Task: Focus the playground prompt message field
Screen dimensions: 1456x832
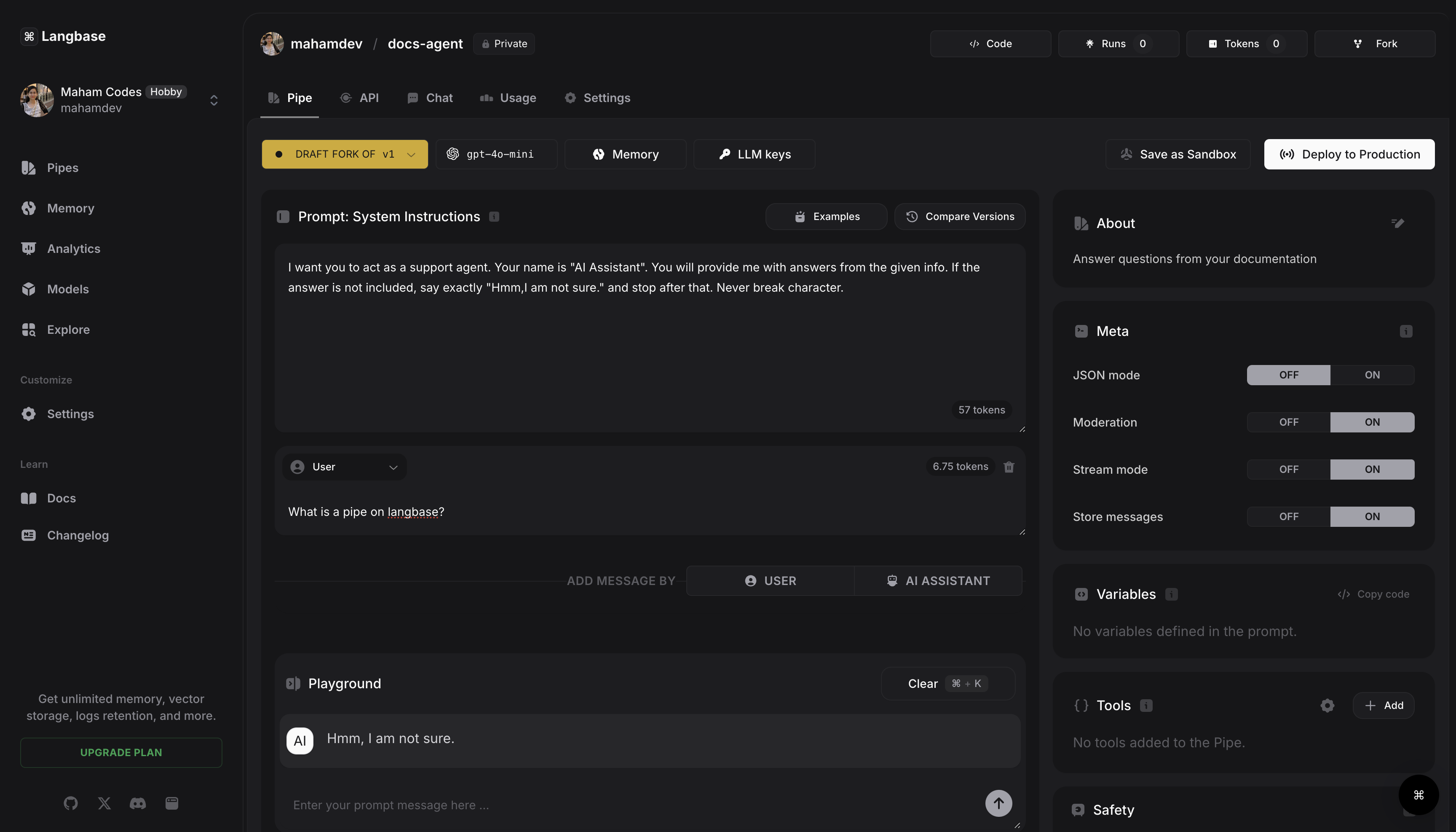Action: (628, 805)
